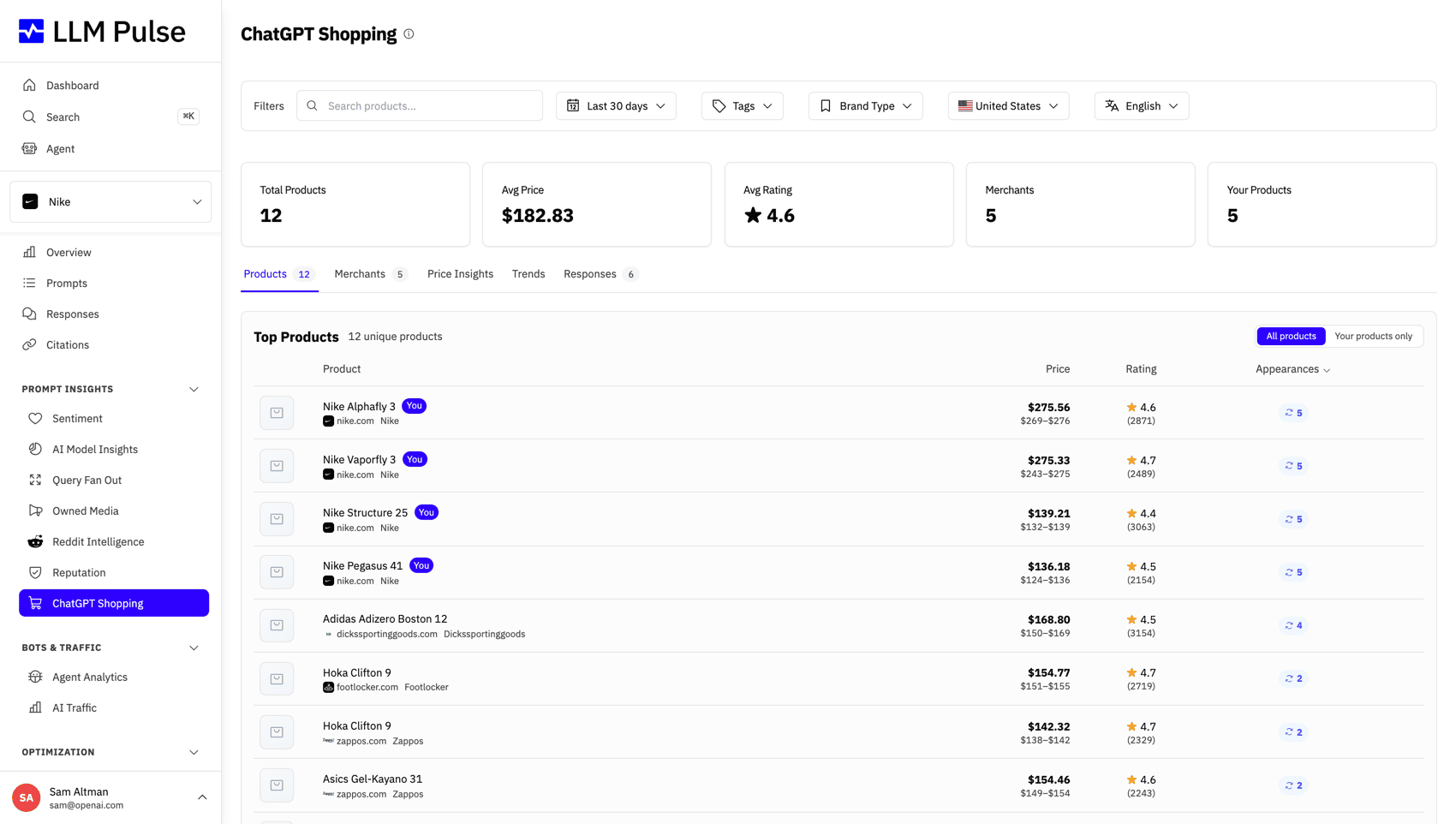Click the Query Fan Out icon
This screenshot has width=1456, height=824.
pyautogui.click(x=35, y=480)
